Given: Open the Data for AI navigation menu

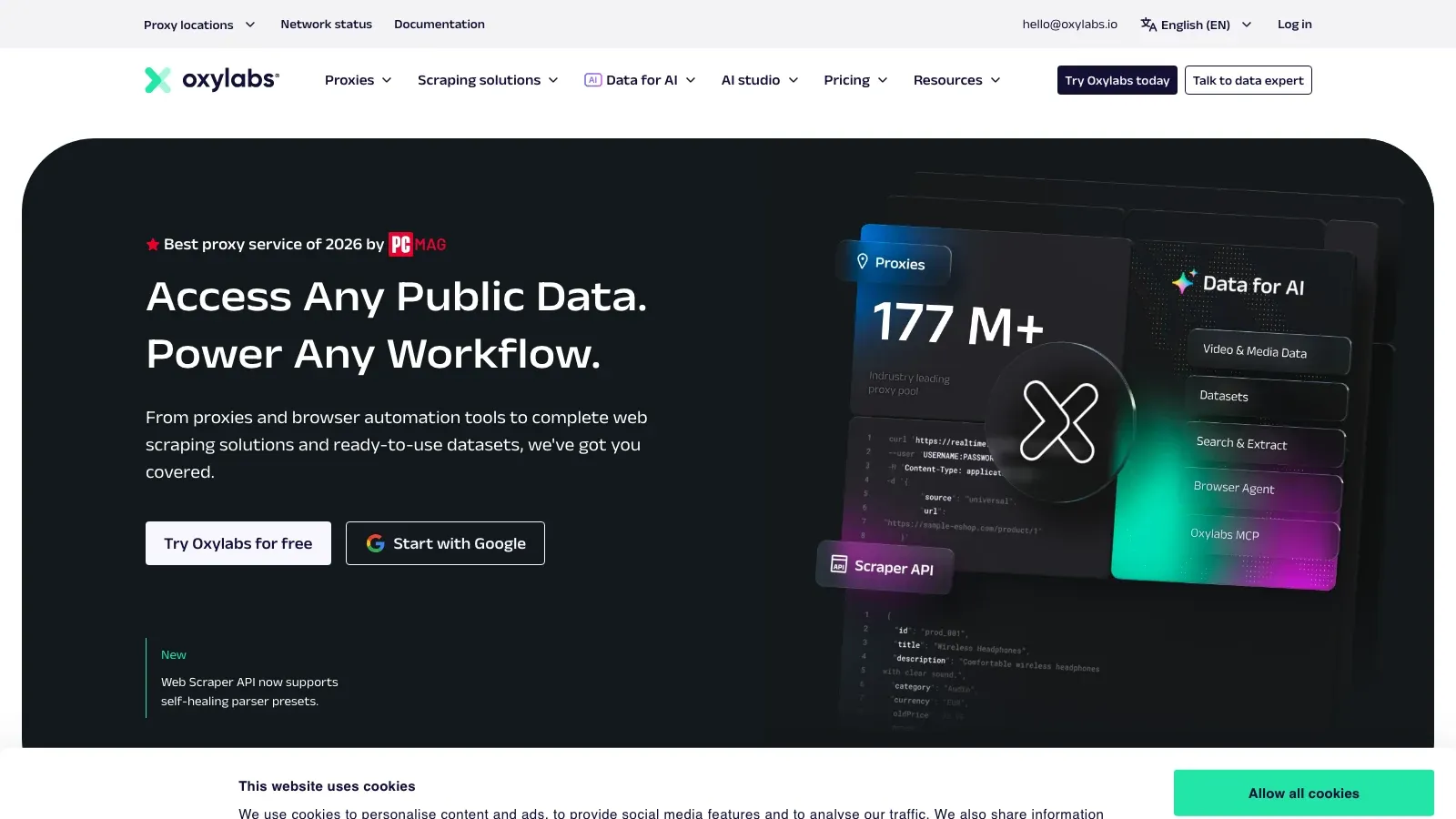Looking at the screenshot, I should (x=641, y=80).
